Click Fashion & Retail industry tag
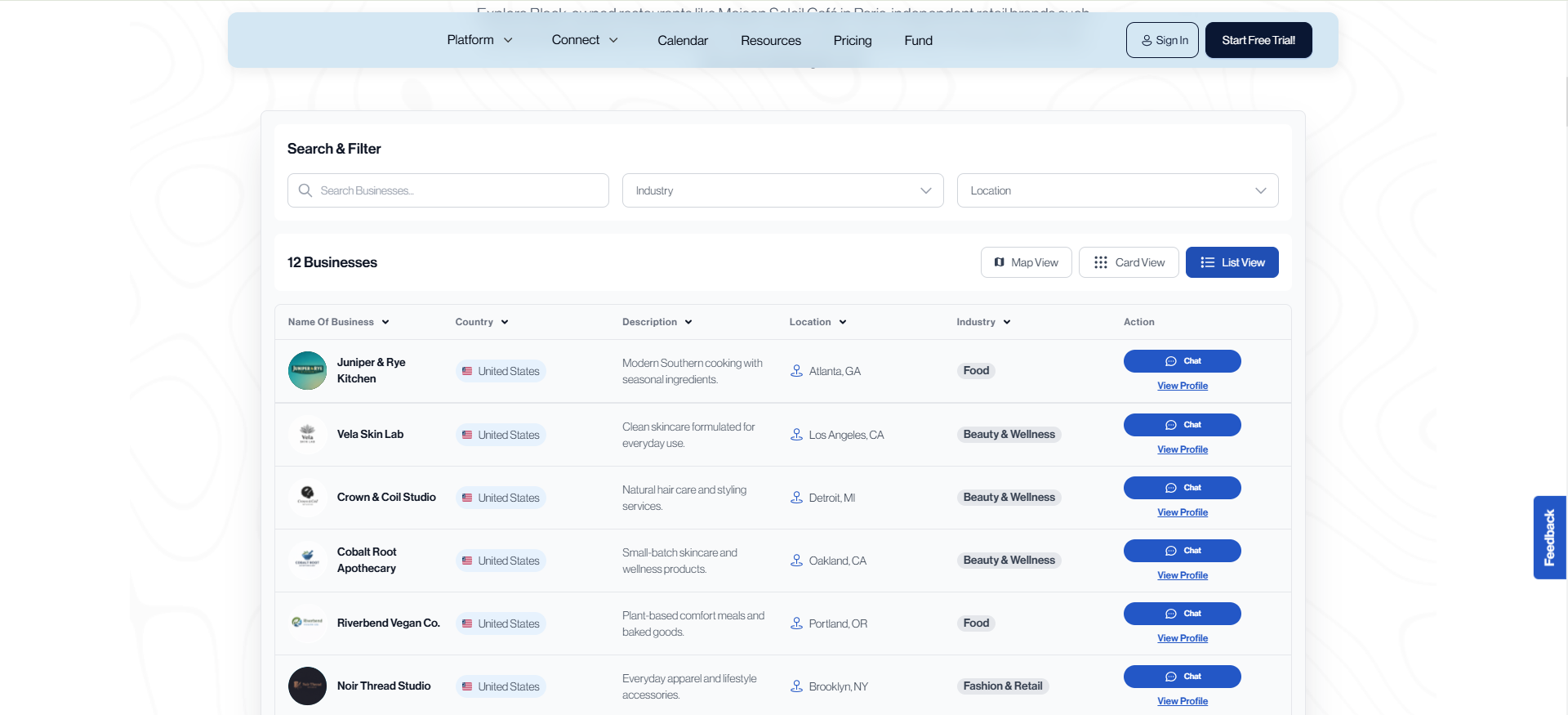Screen dimensions: 1568x715 (x=1002, y=686)
